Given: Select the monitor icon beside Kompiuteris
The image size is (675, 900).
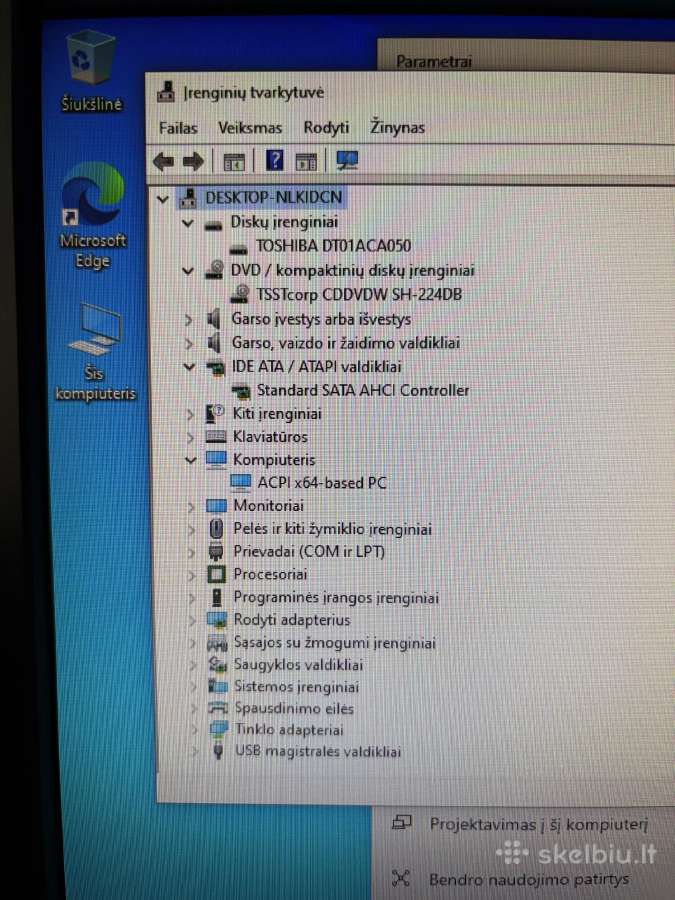Looking at the screenshot, I should (x=216, y=460).
